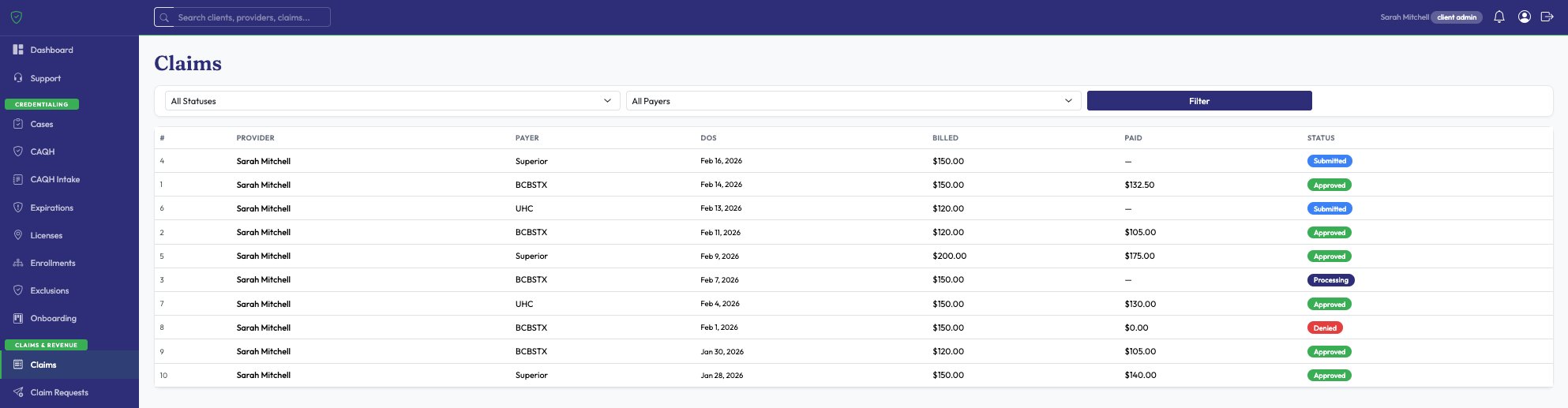Click the logout icon
1568x408 pixels.
(x=1547, y=17)
